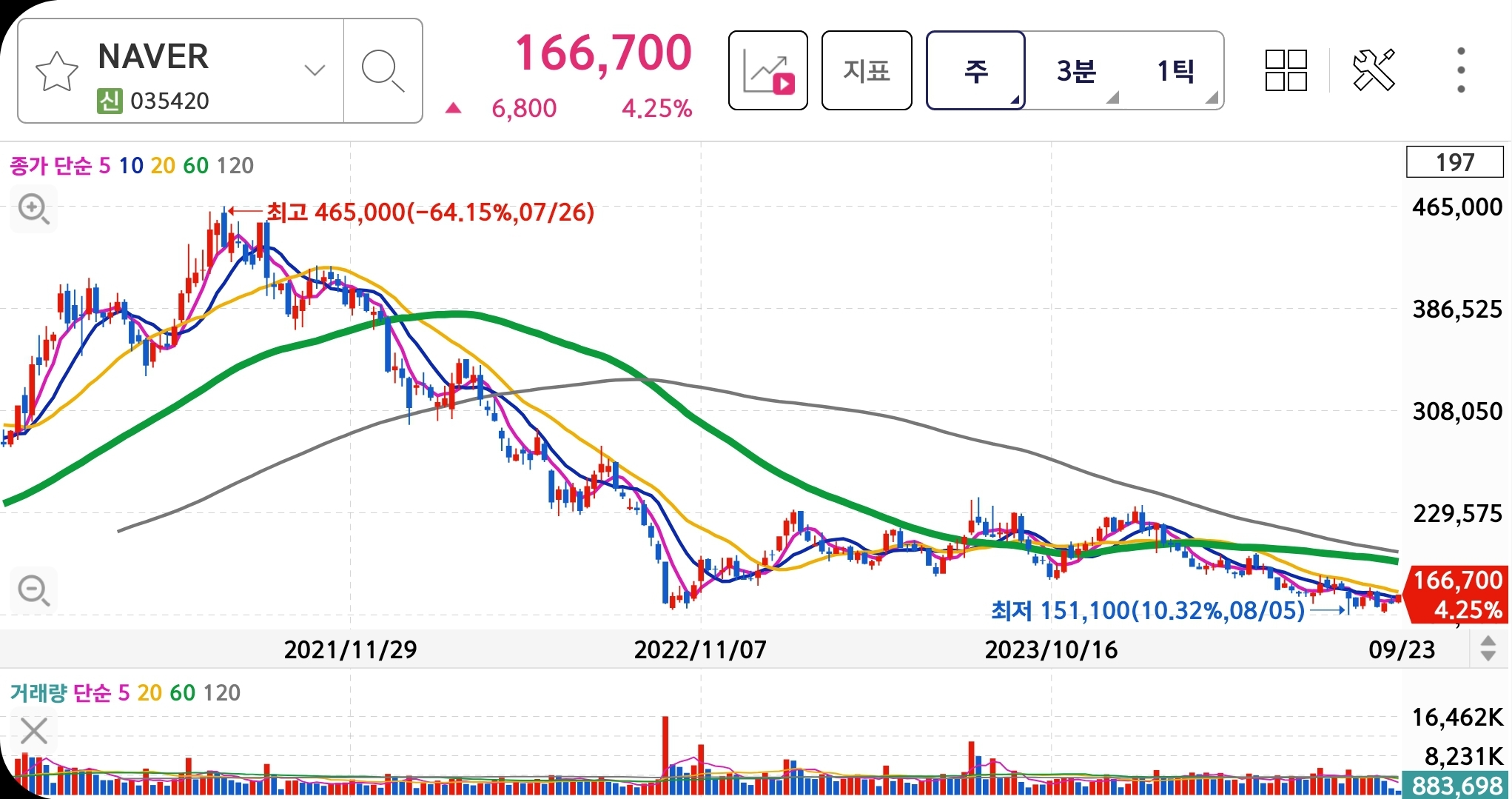This screenshot has width=1512, height=799.
Task: Click the current price 166,700 header
Action: tap(603, 53)
